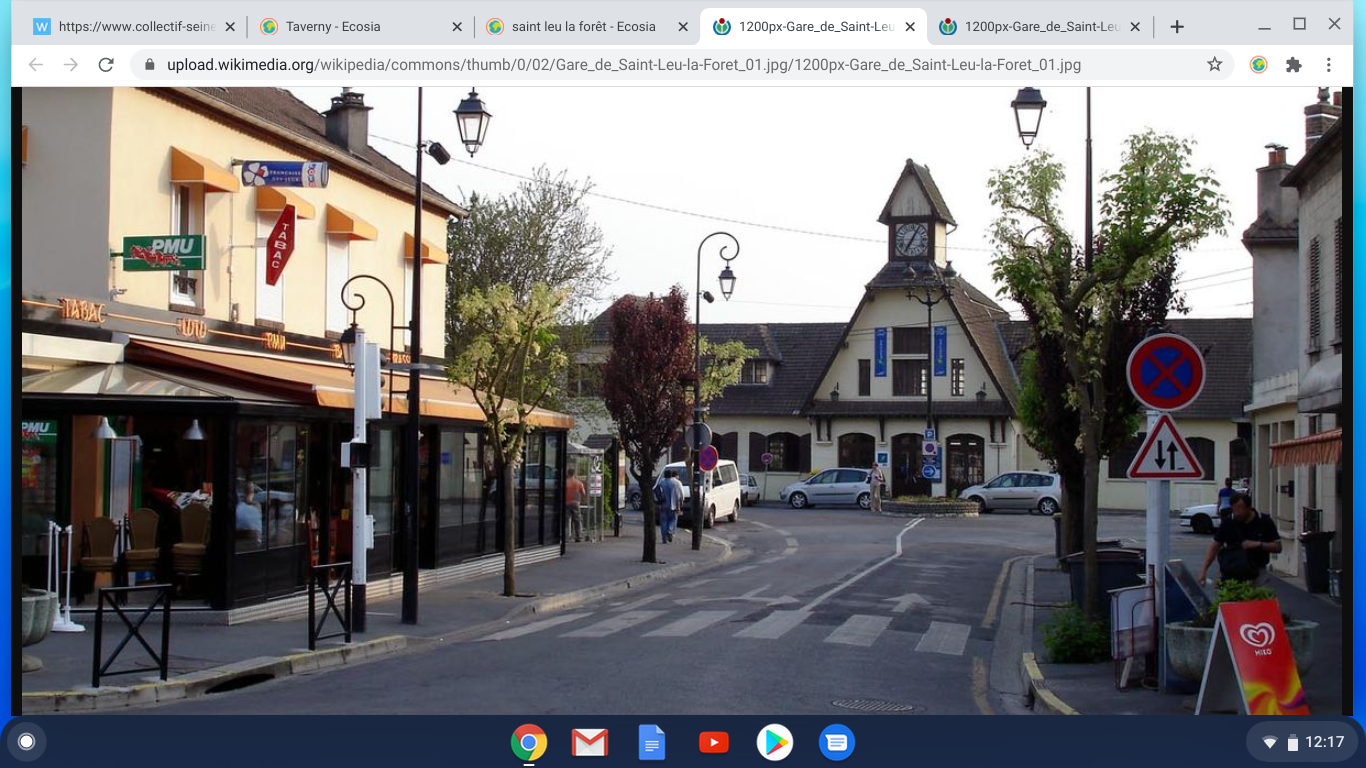Open Chrome's three-dot menu
The height and width of the screenshot is (768, 1366).
[1328, 65]
